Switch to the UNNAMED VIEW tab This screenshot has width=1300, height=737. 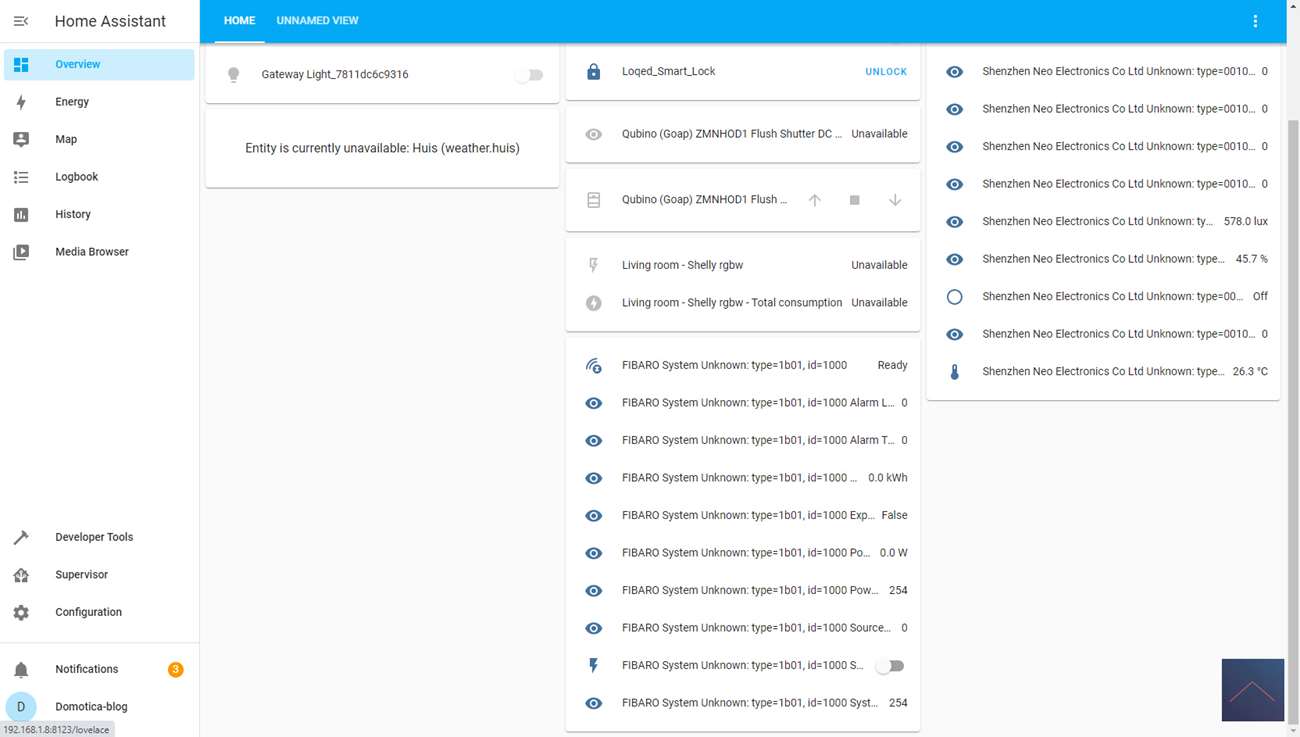click(317, 21)
